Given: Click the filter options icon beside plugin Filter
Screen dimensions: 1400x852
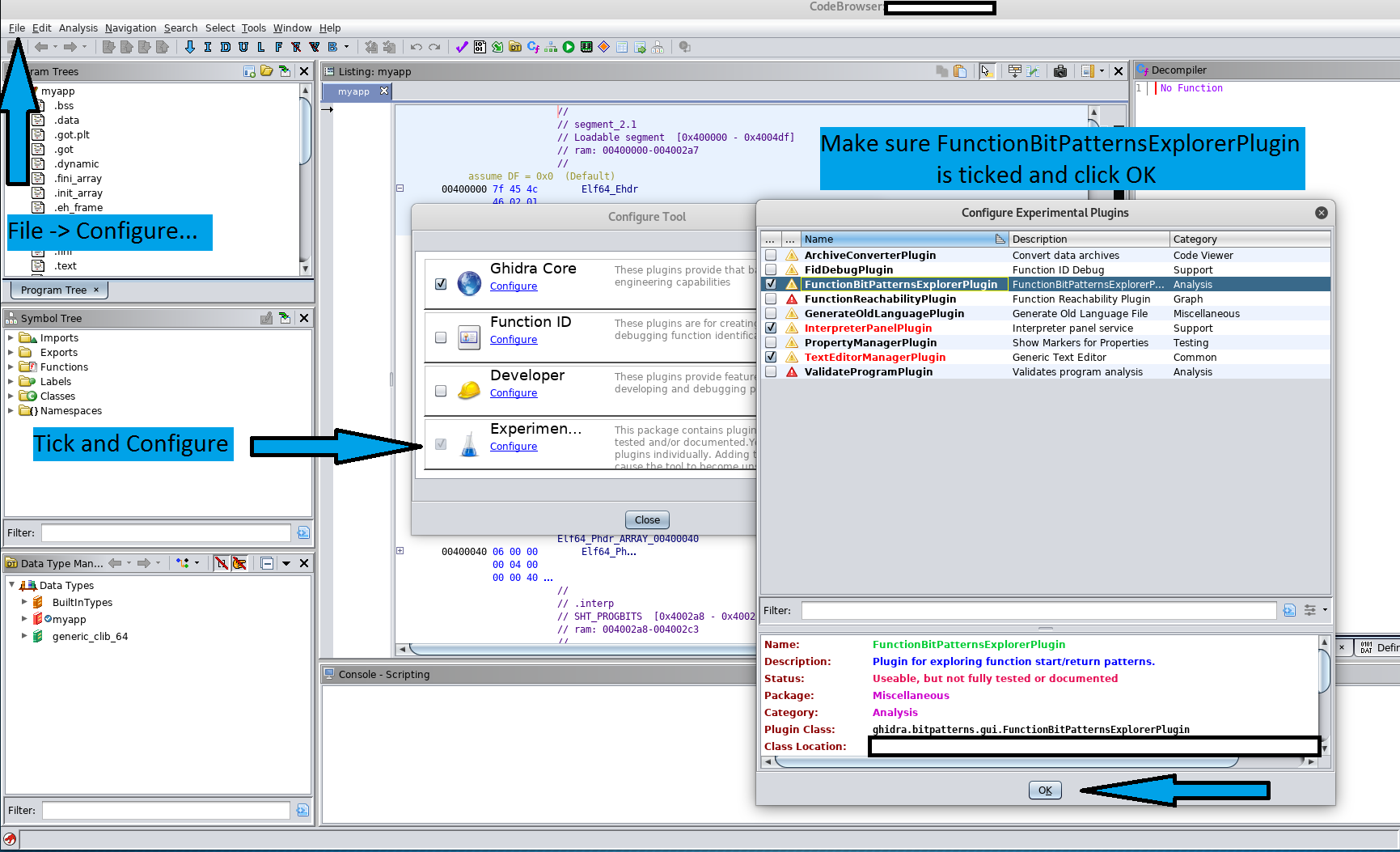Looking at the screenshot, I should tap(1310, 610).
